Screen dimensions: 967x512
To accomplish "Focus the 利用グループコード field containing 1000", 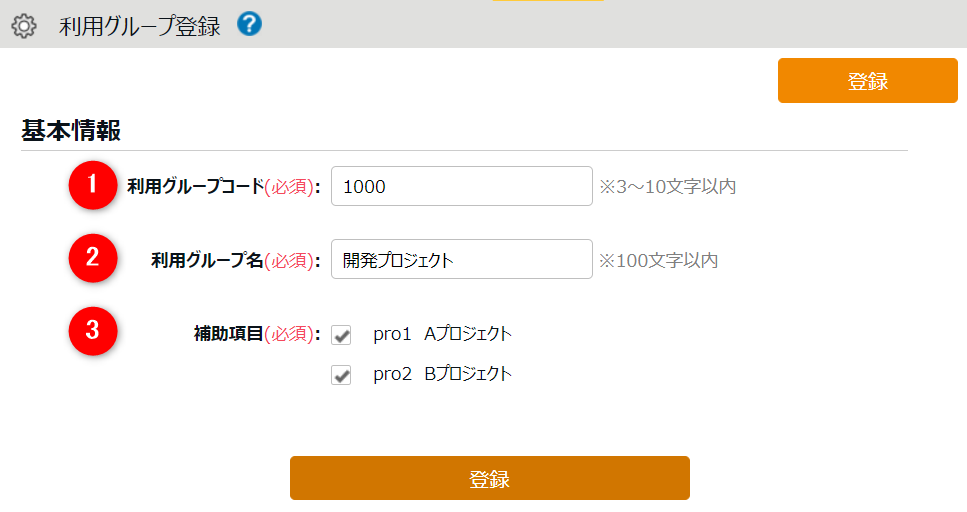I will click(461, 186).
